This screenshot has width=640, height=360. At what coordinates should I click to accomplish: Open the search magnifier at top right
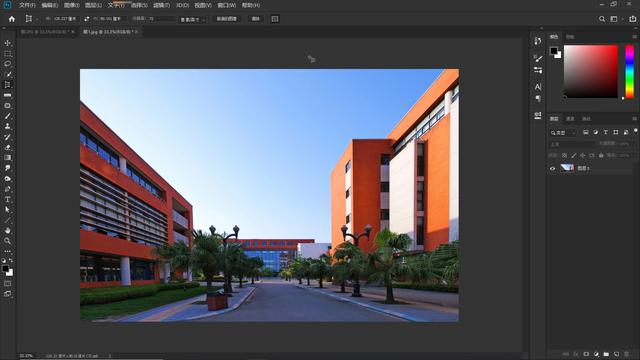602,19
